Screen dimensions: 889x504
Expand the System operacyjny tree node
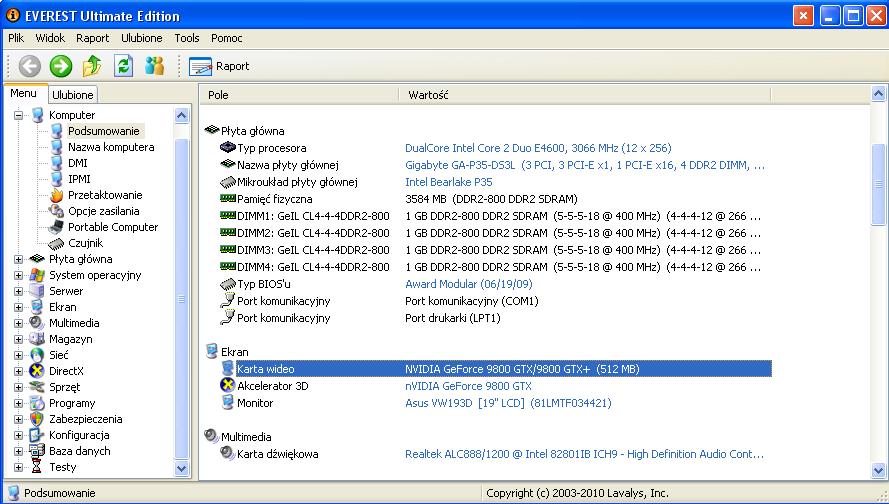pos(19,275)
